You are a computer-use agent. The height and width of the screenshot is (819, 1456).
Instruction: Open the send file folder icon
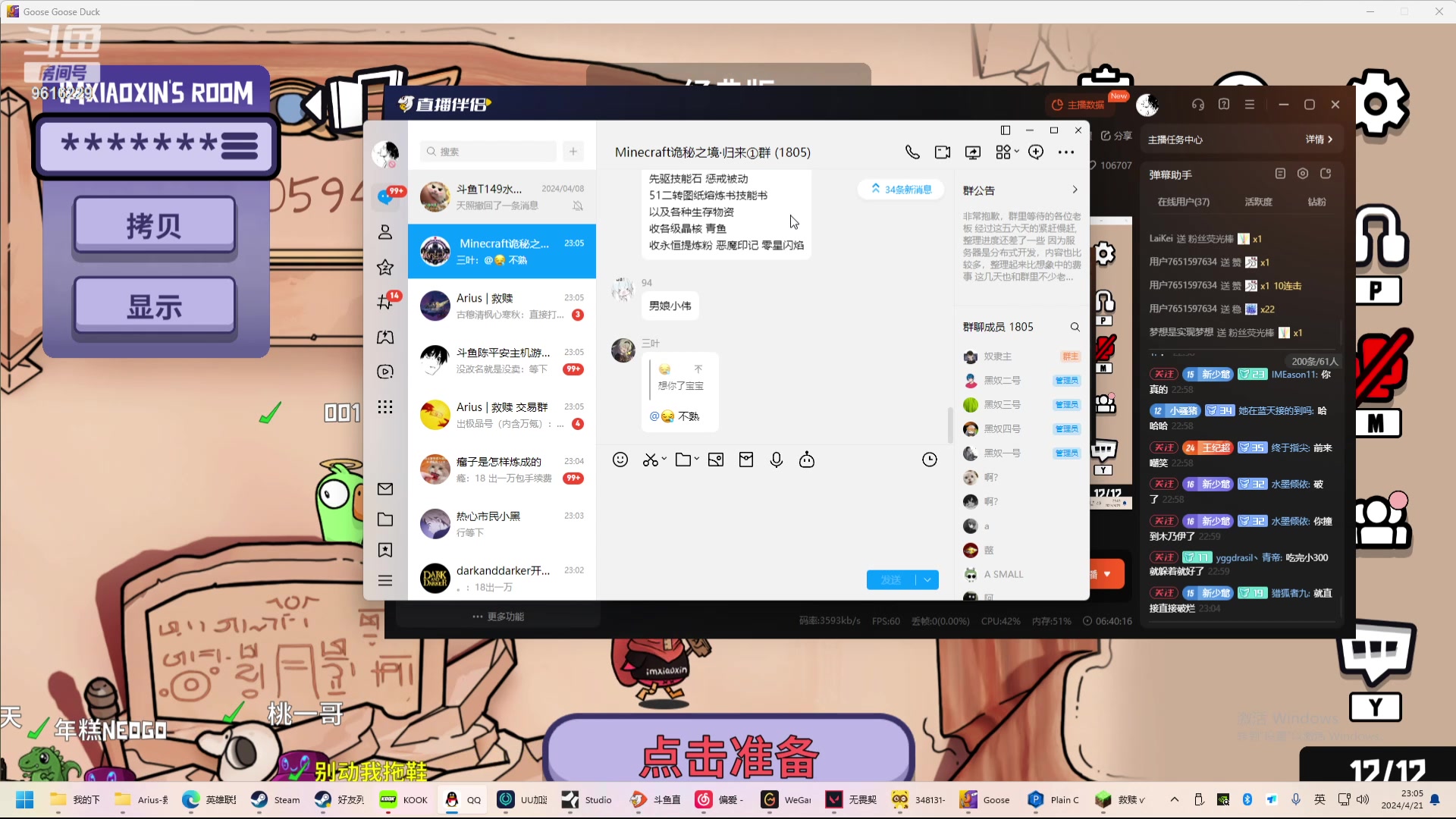(x=682, y=460)
